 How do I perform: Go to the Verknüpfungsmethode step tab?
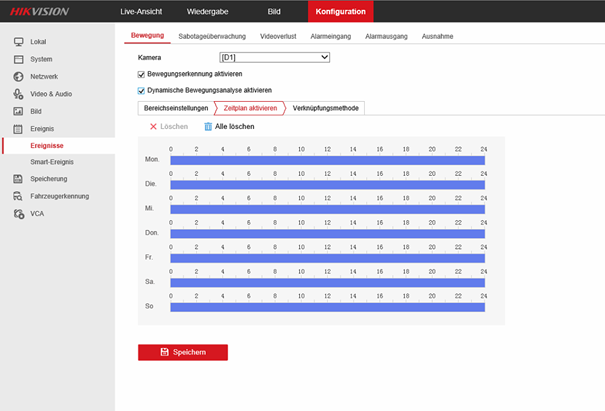pos(326,107)
